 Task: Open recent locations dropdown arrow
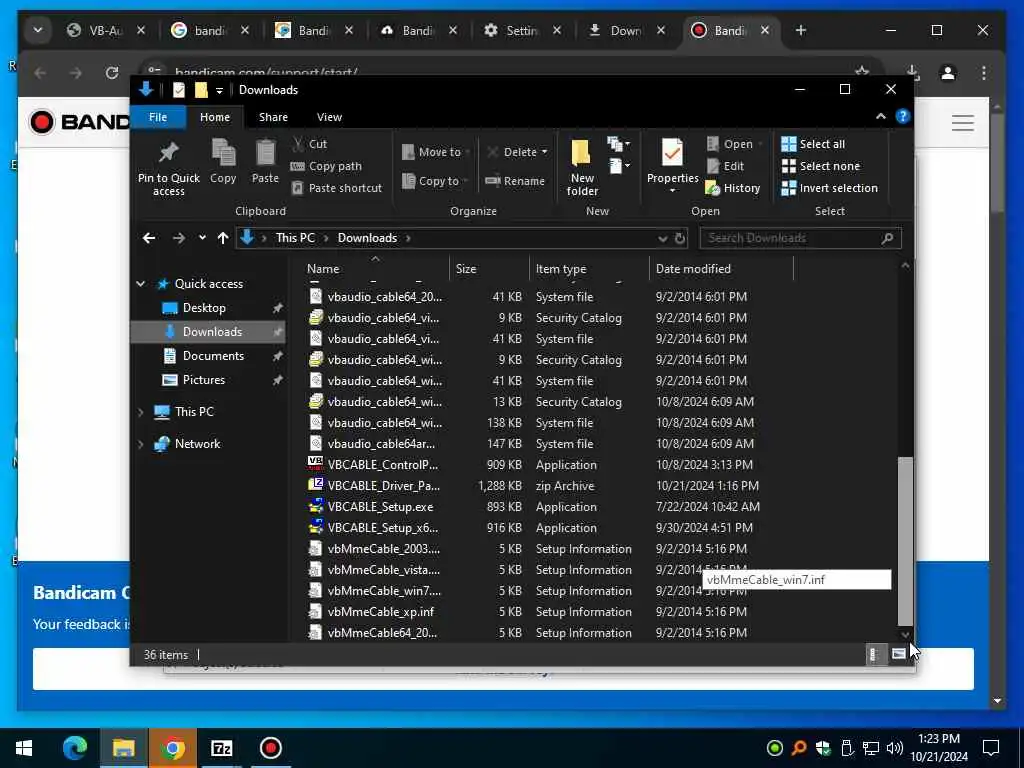[202, 238]
